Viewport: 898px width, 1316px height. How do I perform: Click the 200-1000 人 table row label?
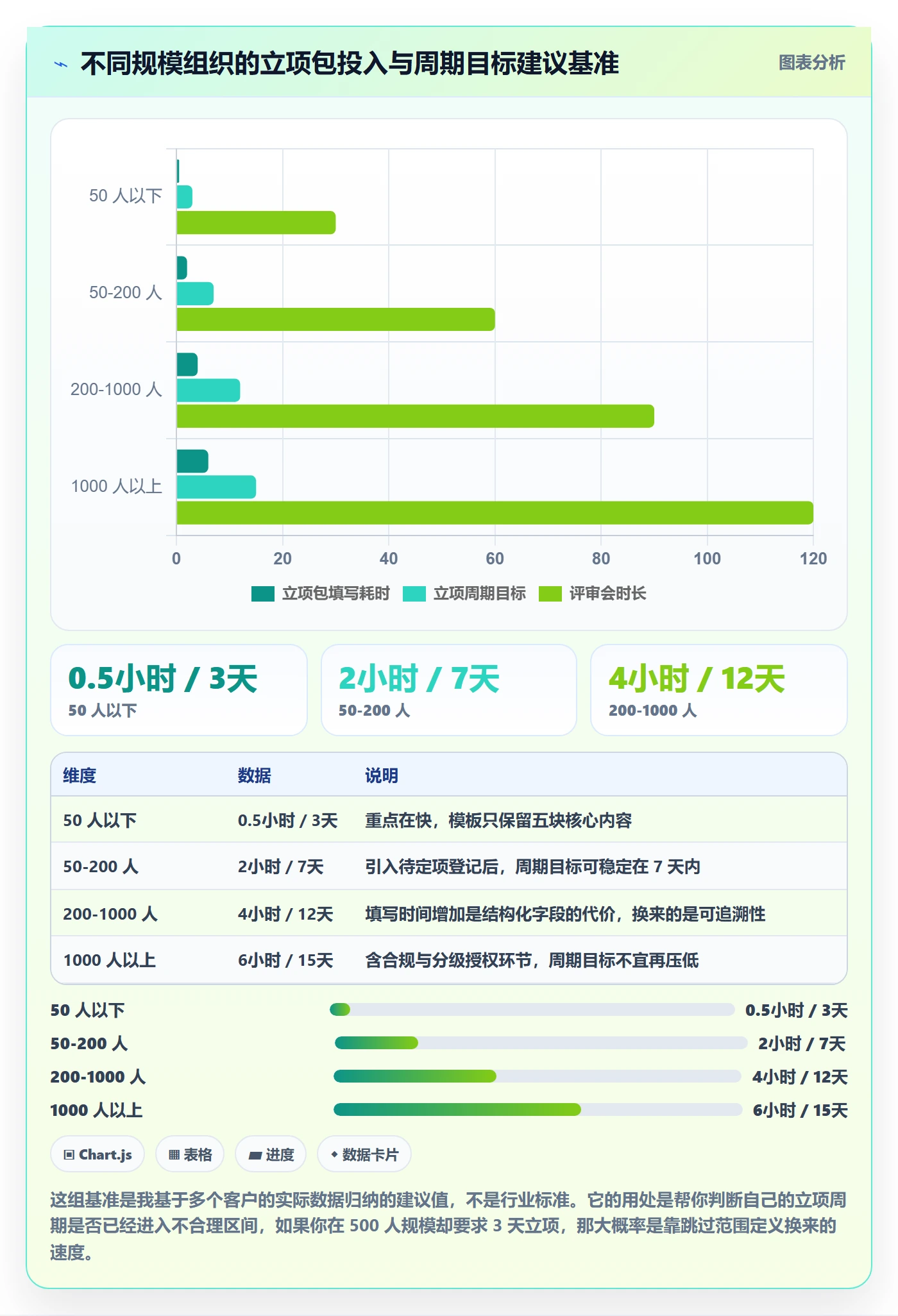point(110,914)
